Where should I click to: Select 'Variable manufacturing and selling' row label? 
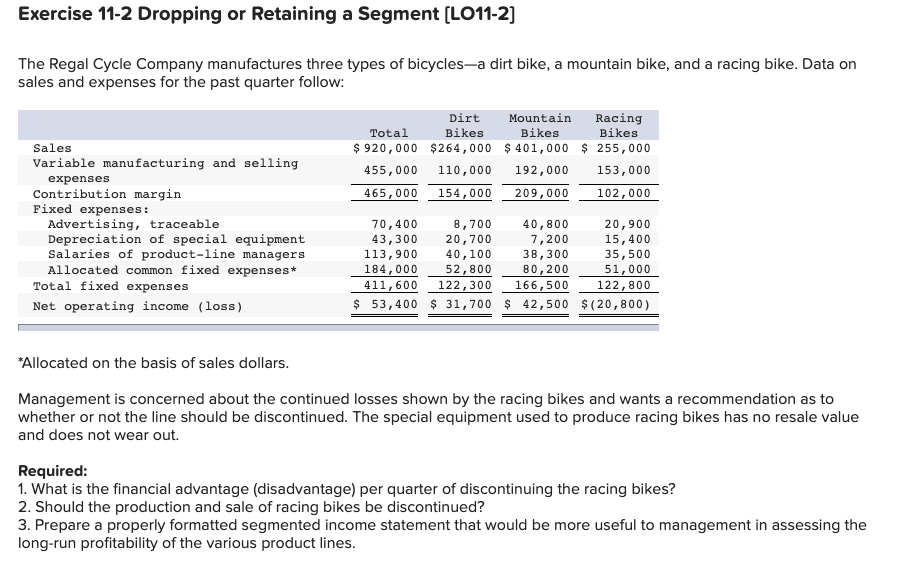tap(166, 163)
